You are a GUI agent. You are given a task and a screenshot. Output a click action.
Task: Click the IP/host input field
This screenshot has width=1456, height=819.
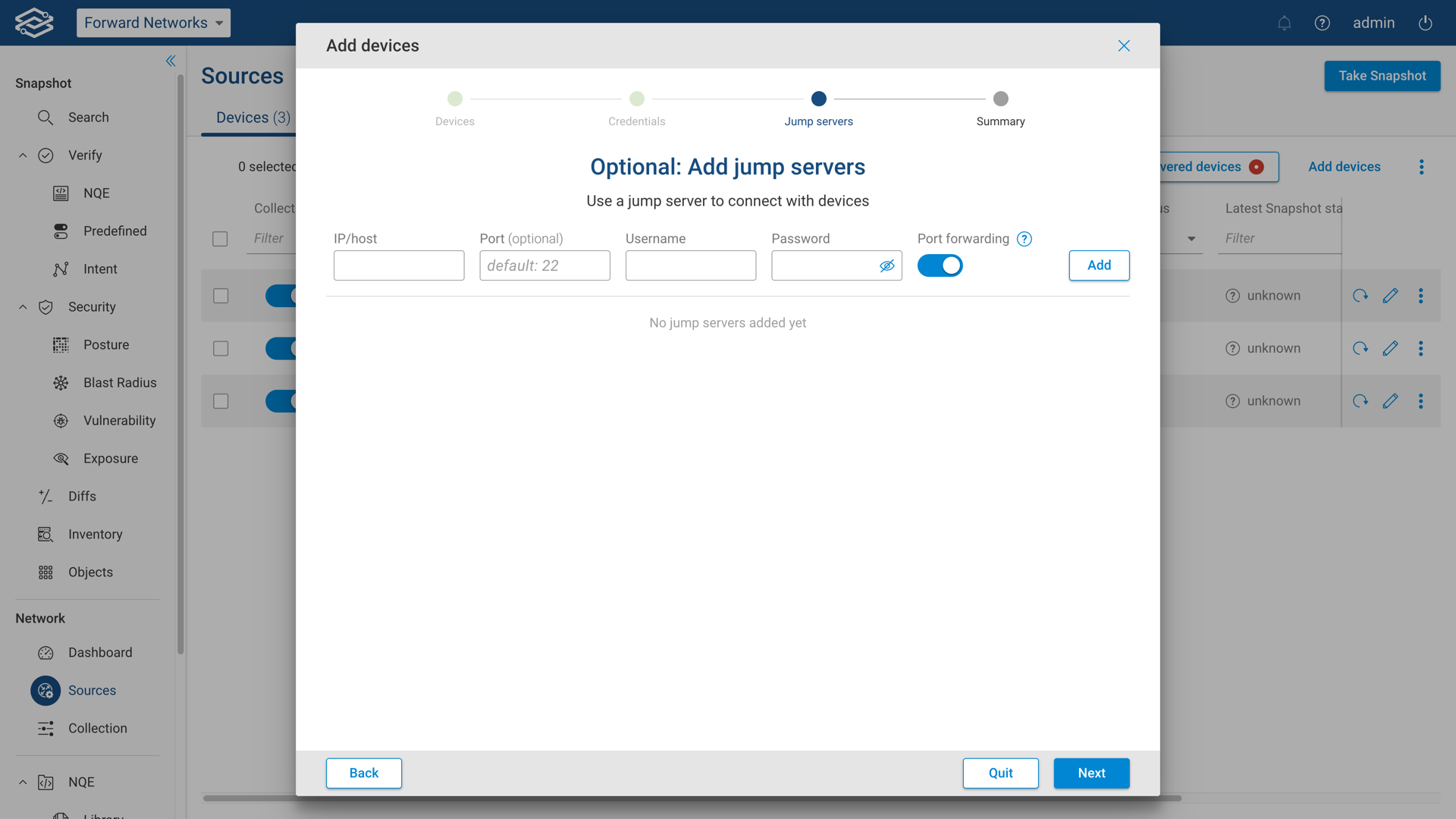pos(399,265)
